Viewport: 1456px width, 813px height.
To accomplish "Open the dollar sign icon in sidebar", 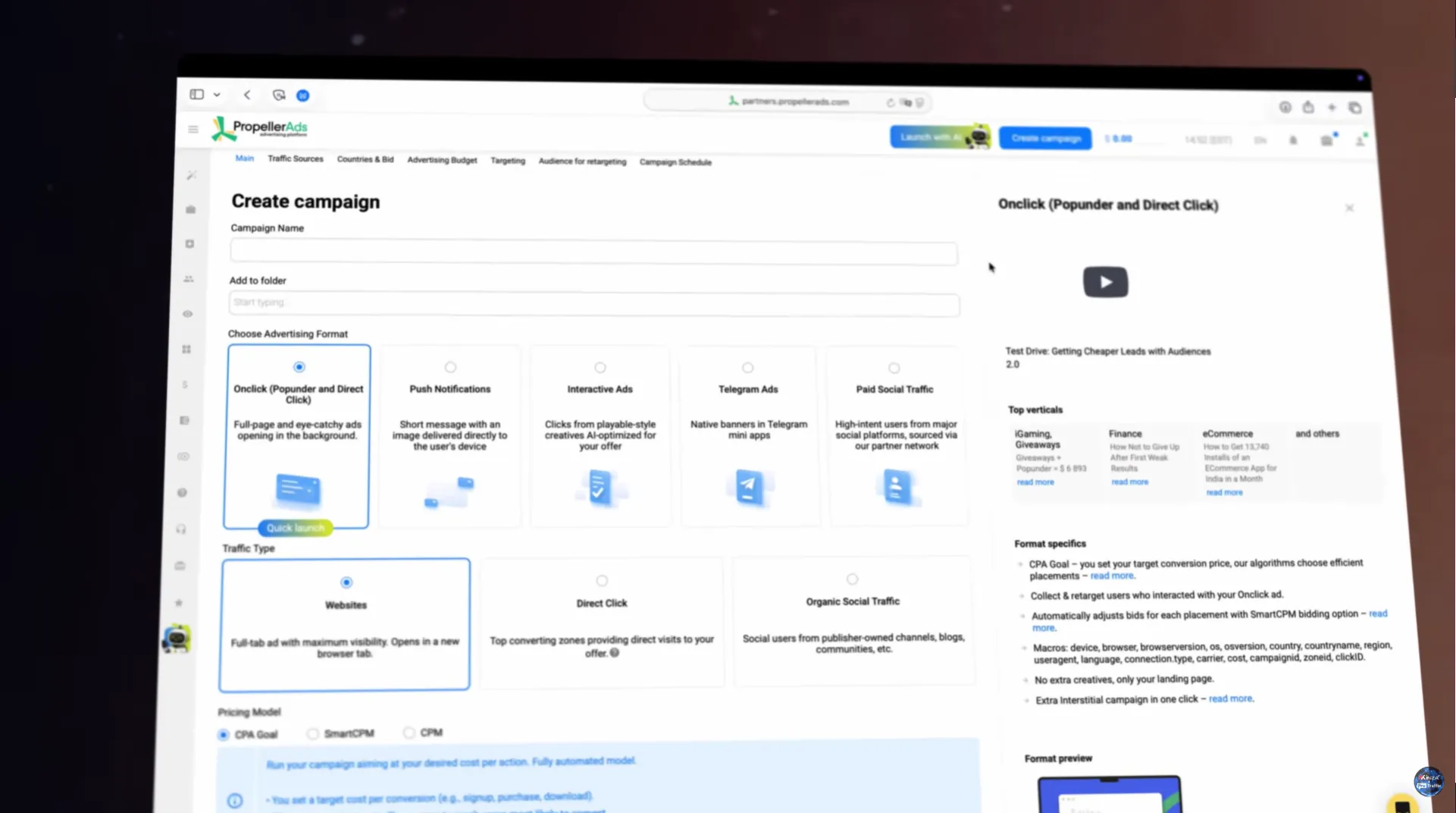I will tap(185, 385).
